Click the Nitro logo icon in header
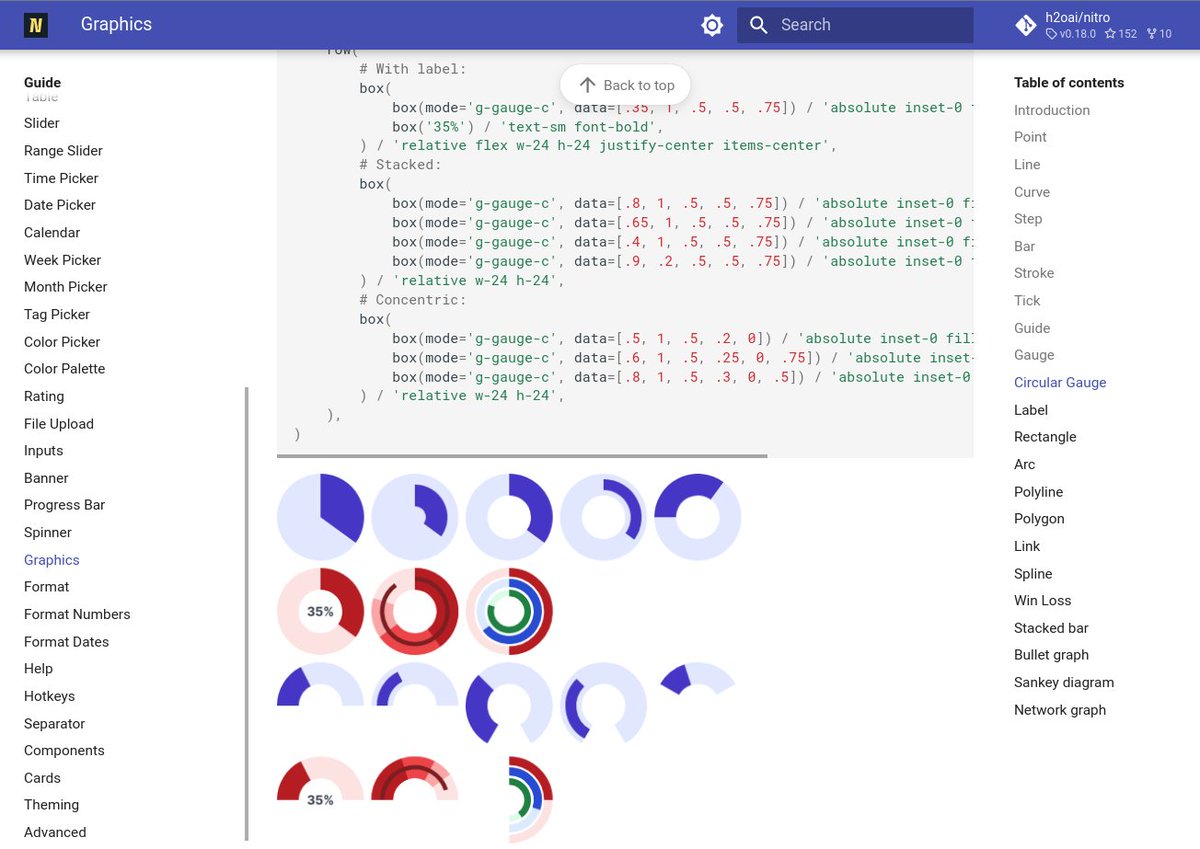The height and width of the screenshot is (849, 1200). (37, 25)
